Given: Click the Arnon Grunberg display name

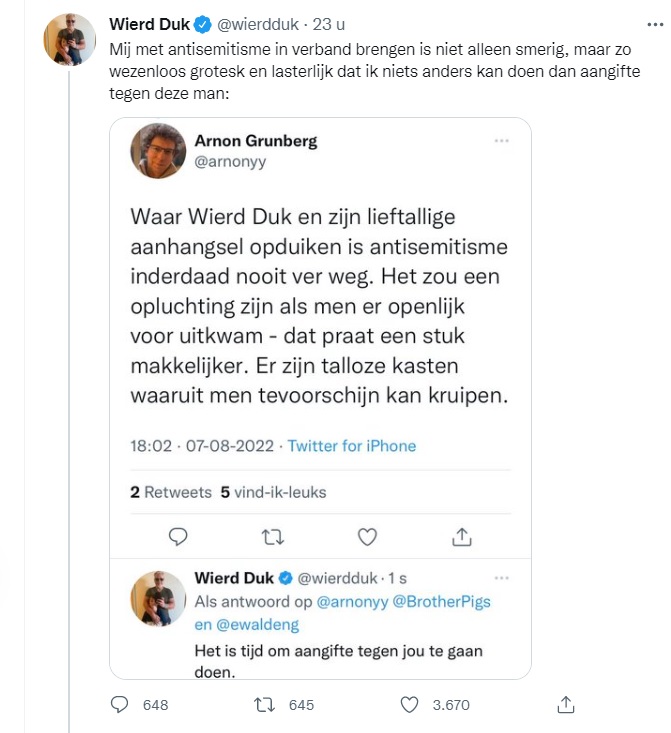Looking at the screenshot, I should coord(255,140).
